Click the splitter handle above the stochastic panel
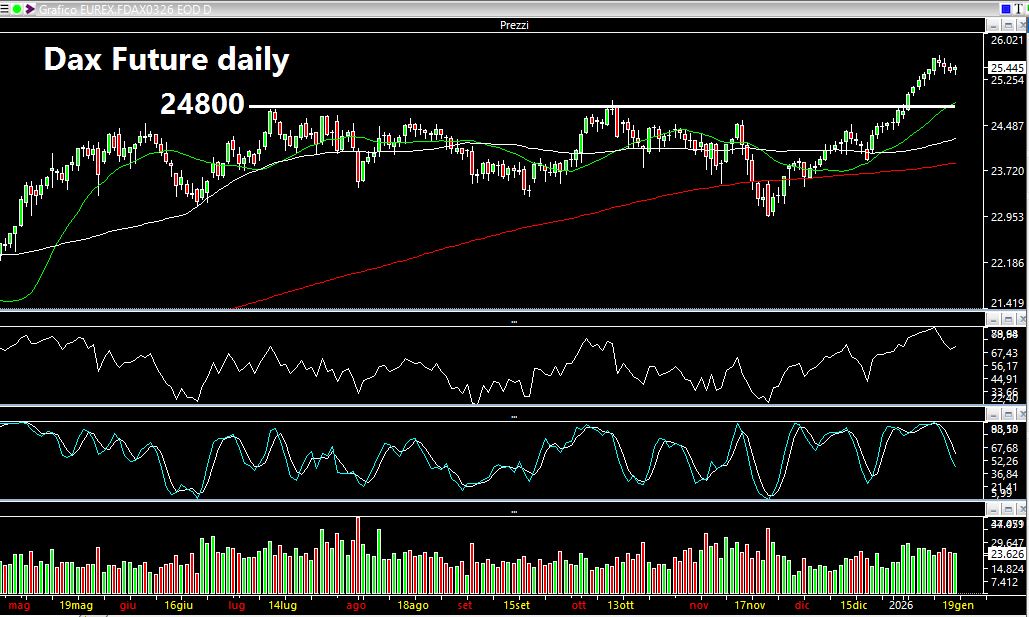Image resolution: width=1029 pixels, height=617 pixels. [x=514, y=416]
